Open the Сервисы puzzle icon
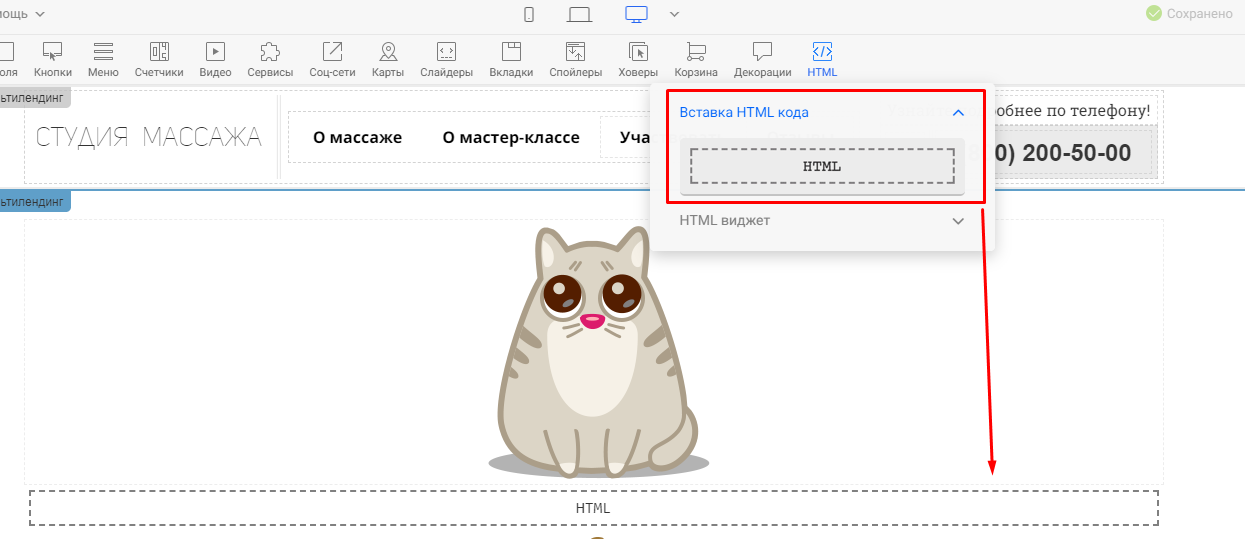This screenshot has width=1245, height=539. 270,52
